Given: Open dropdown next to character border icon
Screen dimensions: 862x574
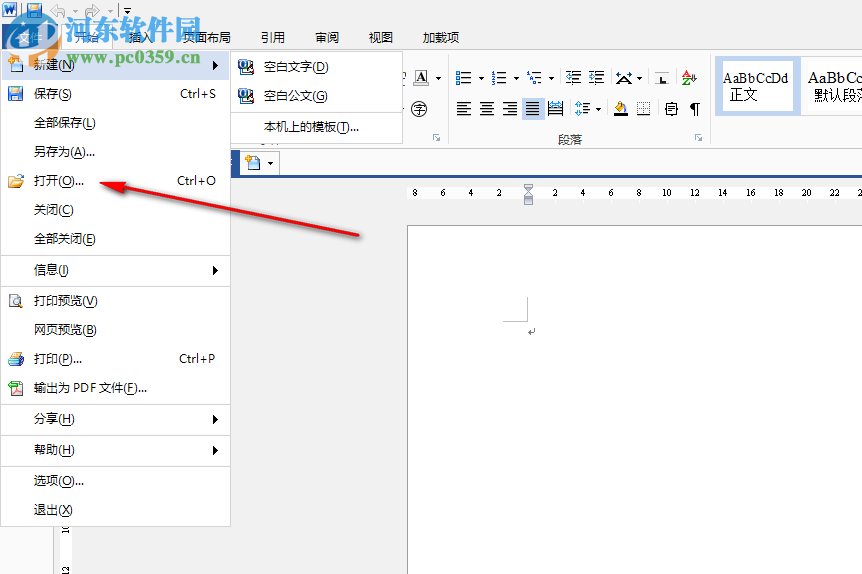Looking at the screenshot, I should [x=438, y=78].
